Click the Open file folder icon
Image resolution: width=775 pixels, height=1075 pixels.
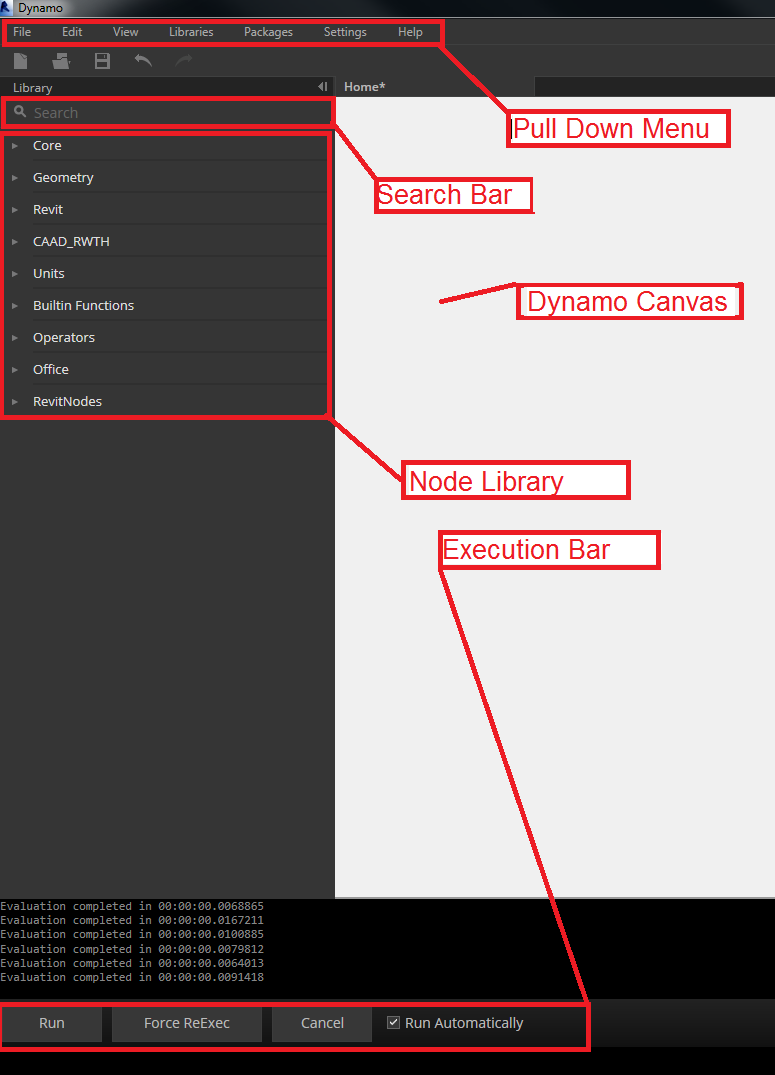click(x=61, y=61)
